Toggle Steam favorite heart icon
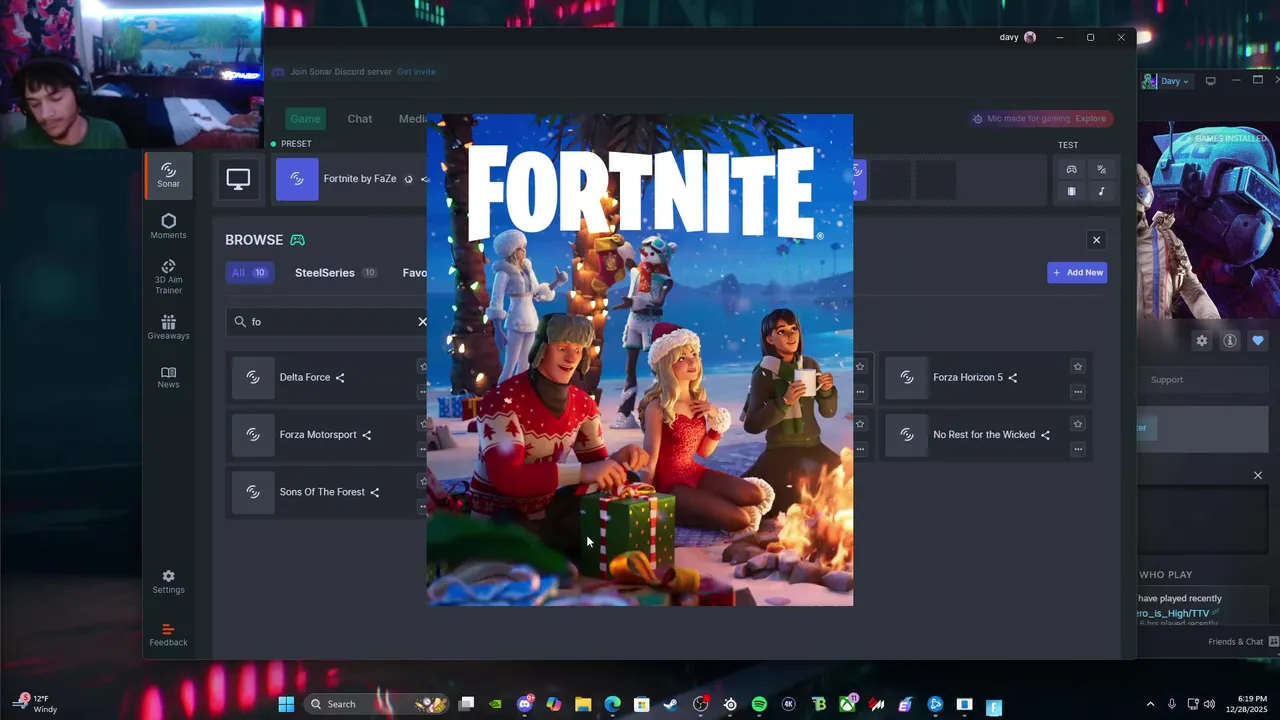This screenshot has height=720, width=1280. [1258, 341]
